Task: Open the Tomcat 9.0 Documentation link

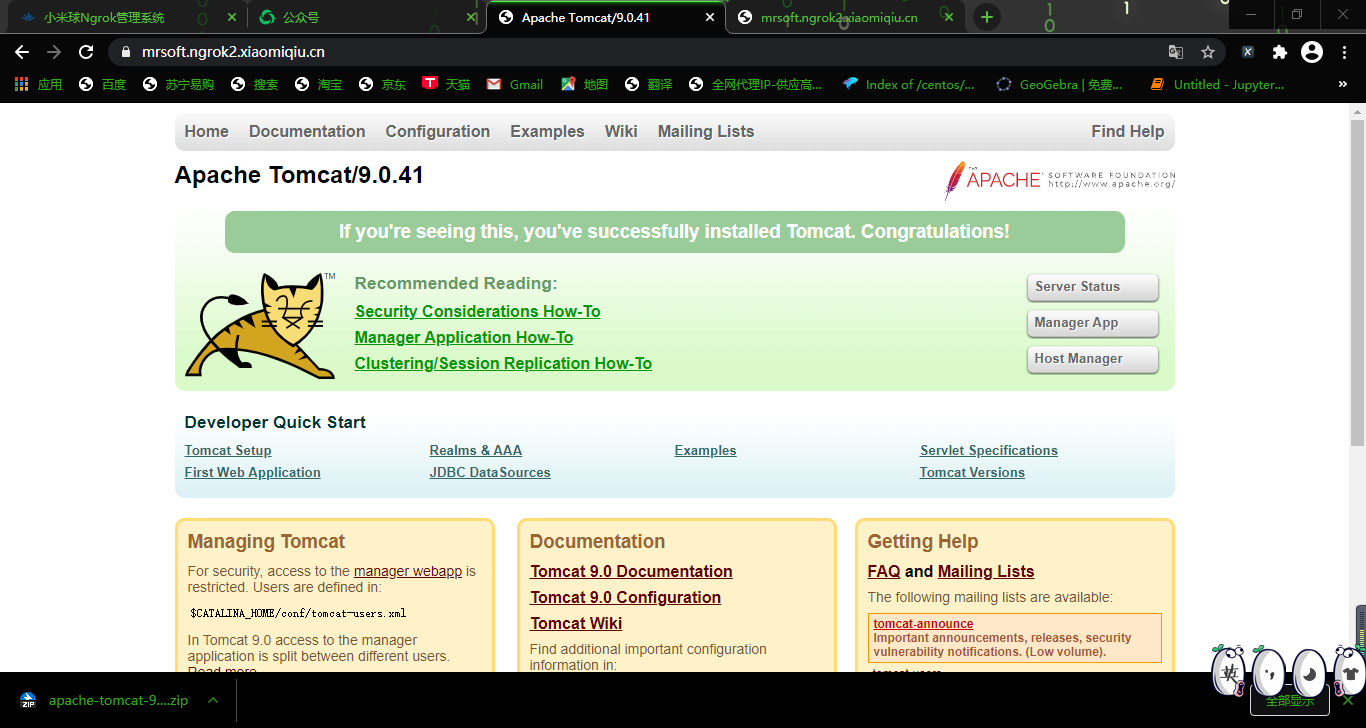Action: [x=631, y=571]
